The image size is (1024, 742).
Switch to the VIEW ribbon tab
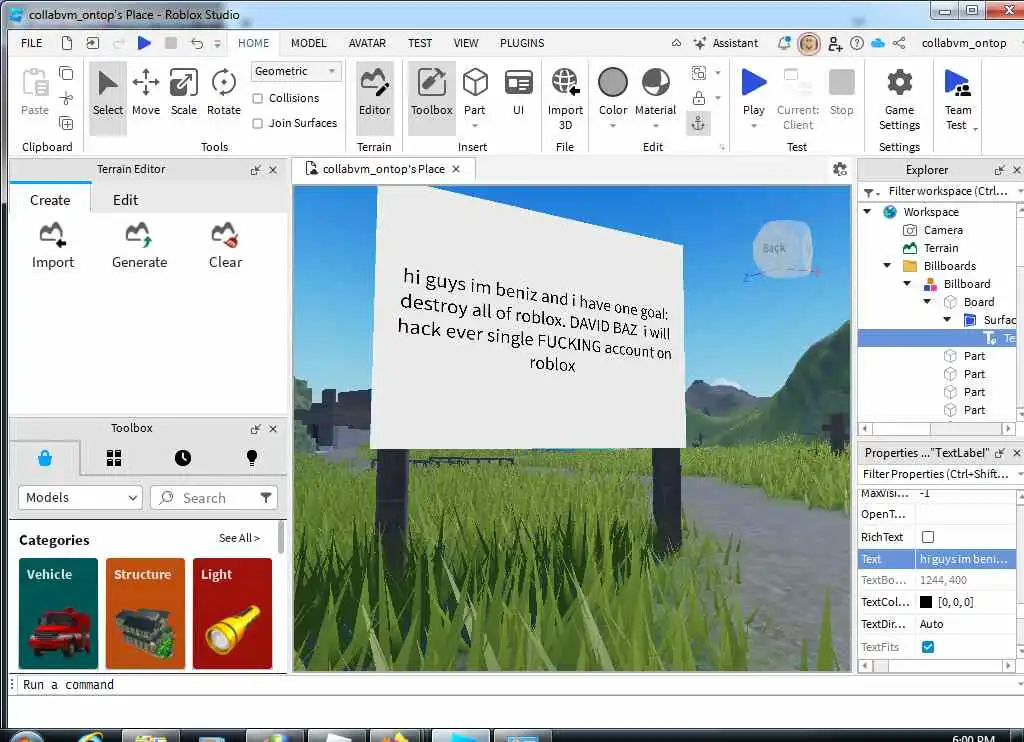pos(466,43)
